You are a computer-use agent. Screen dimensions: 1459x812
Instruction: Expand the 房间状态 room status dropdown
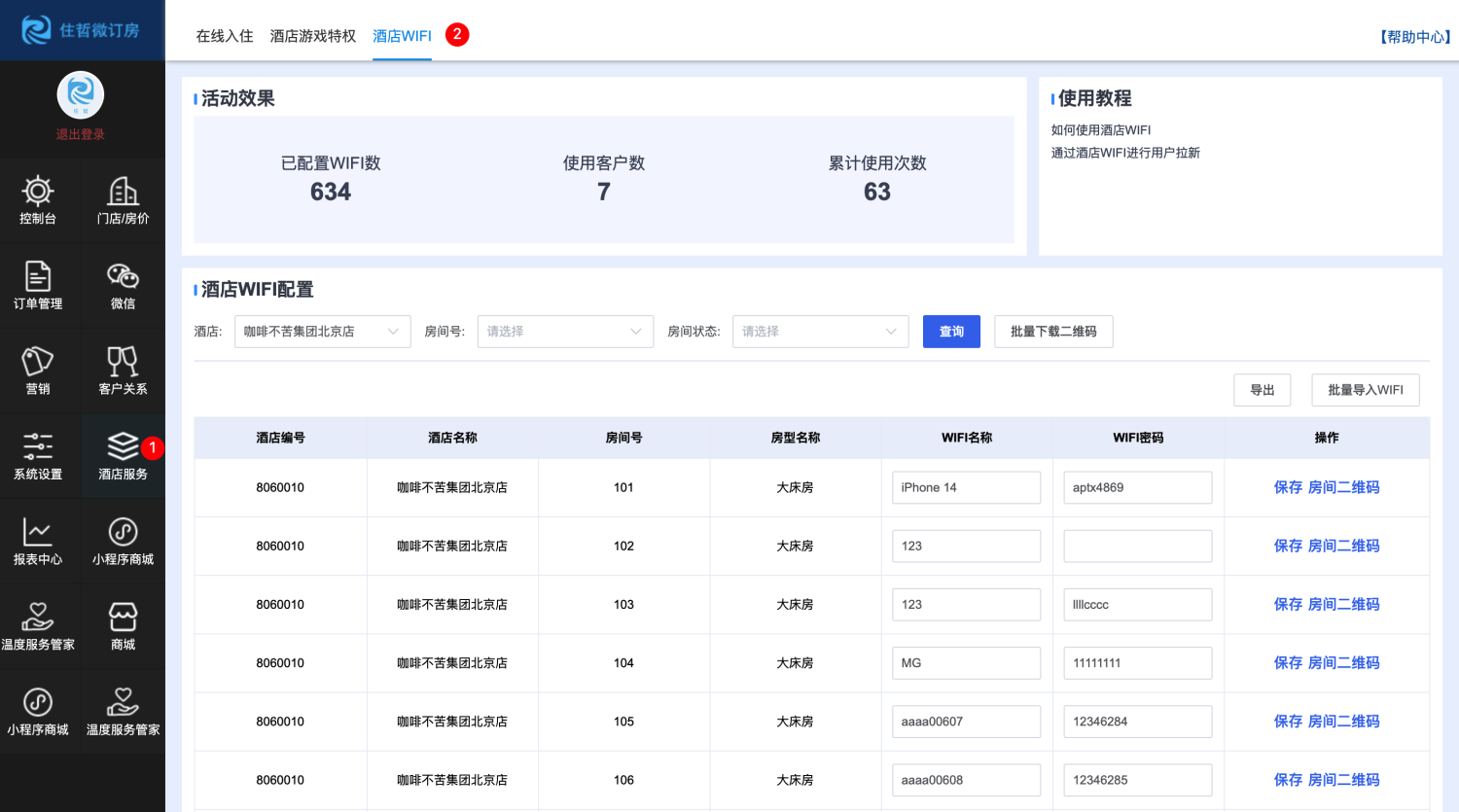point(820,332)
